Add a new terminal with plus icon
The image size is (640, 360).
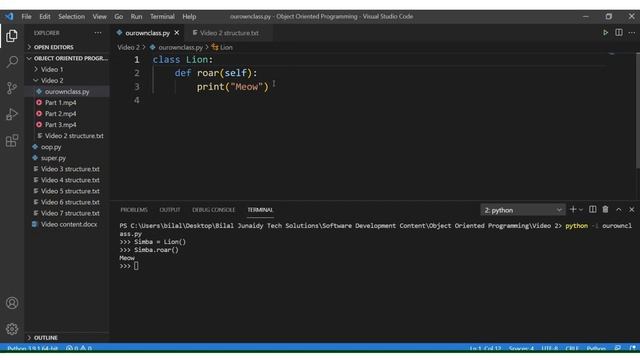[573, 209]
